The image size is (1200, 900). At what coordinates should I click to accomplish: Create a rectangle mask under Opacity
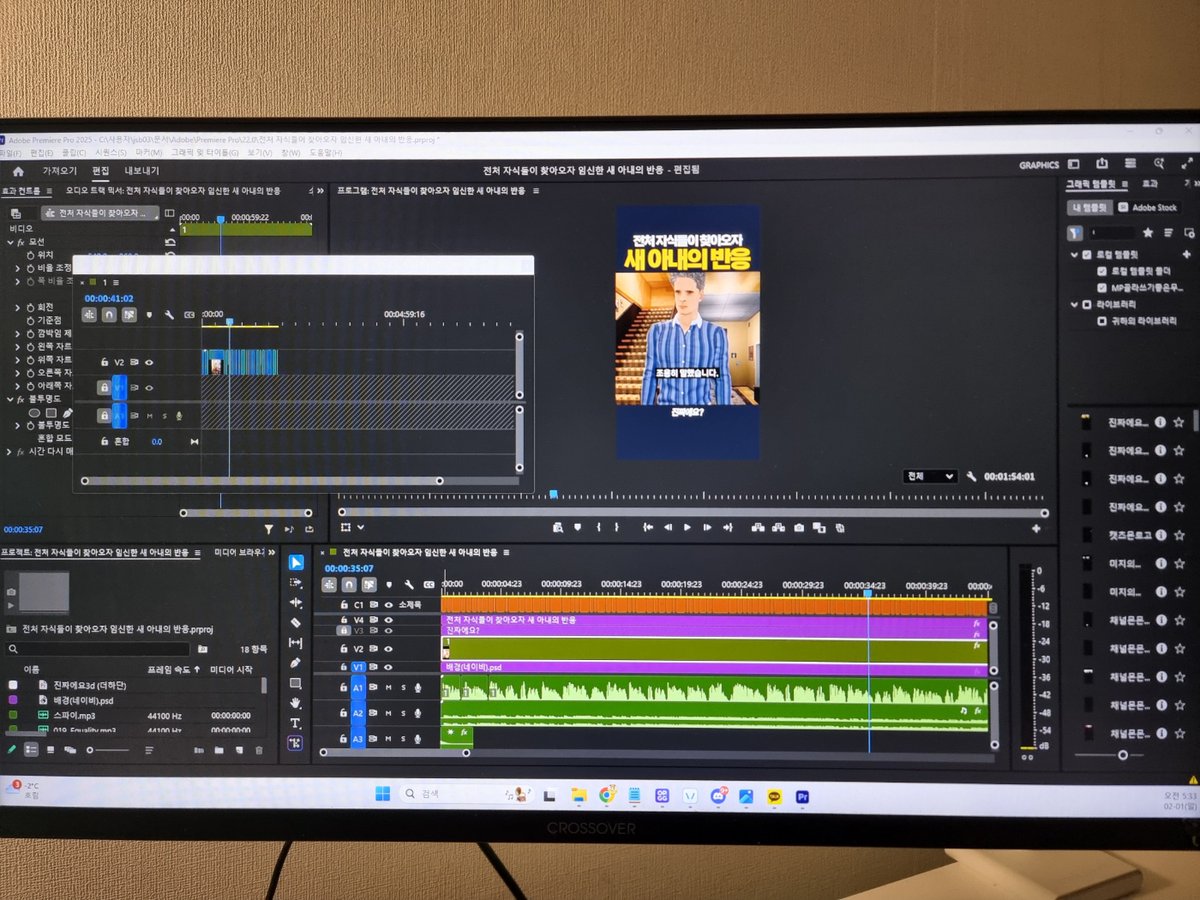[52, 412]
